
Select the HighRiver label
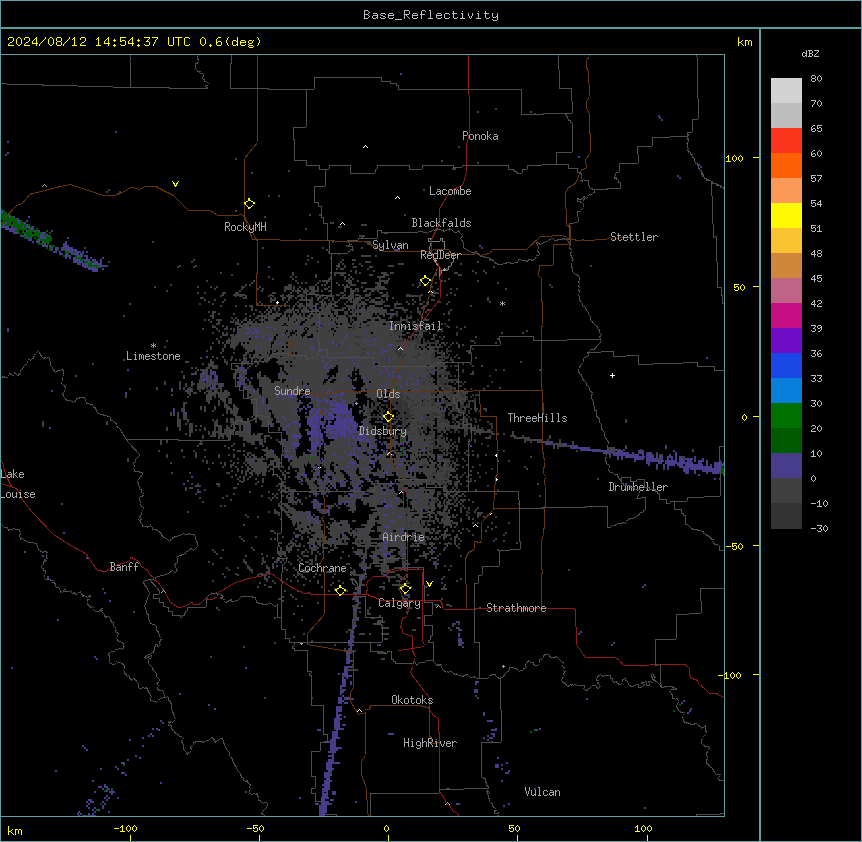(430, 743)
